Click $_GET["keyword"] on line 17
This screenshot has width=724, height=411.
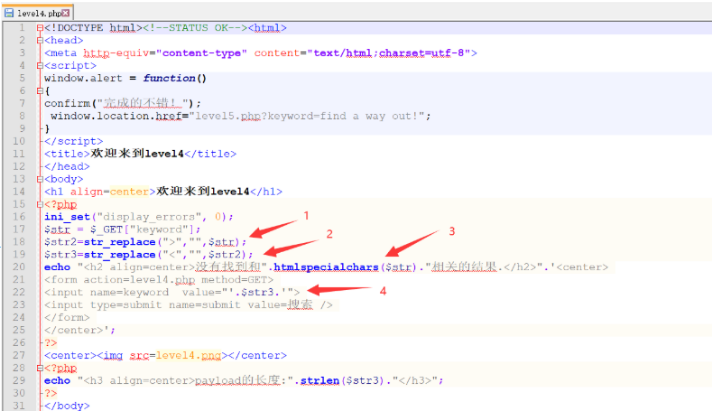tap(142, 230)
